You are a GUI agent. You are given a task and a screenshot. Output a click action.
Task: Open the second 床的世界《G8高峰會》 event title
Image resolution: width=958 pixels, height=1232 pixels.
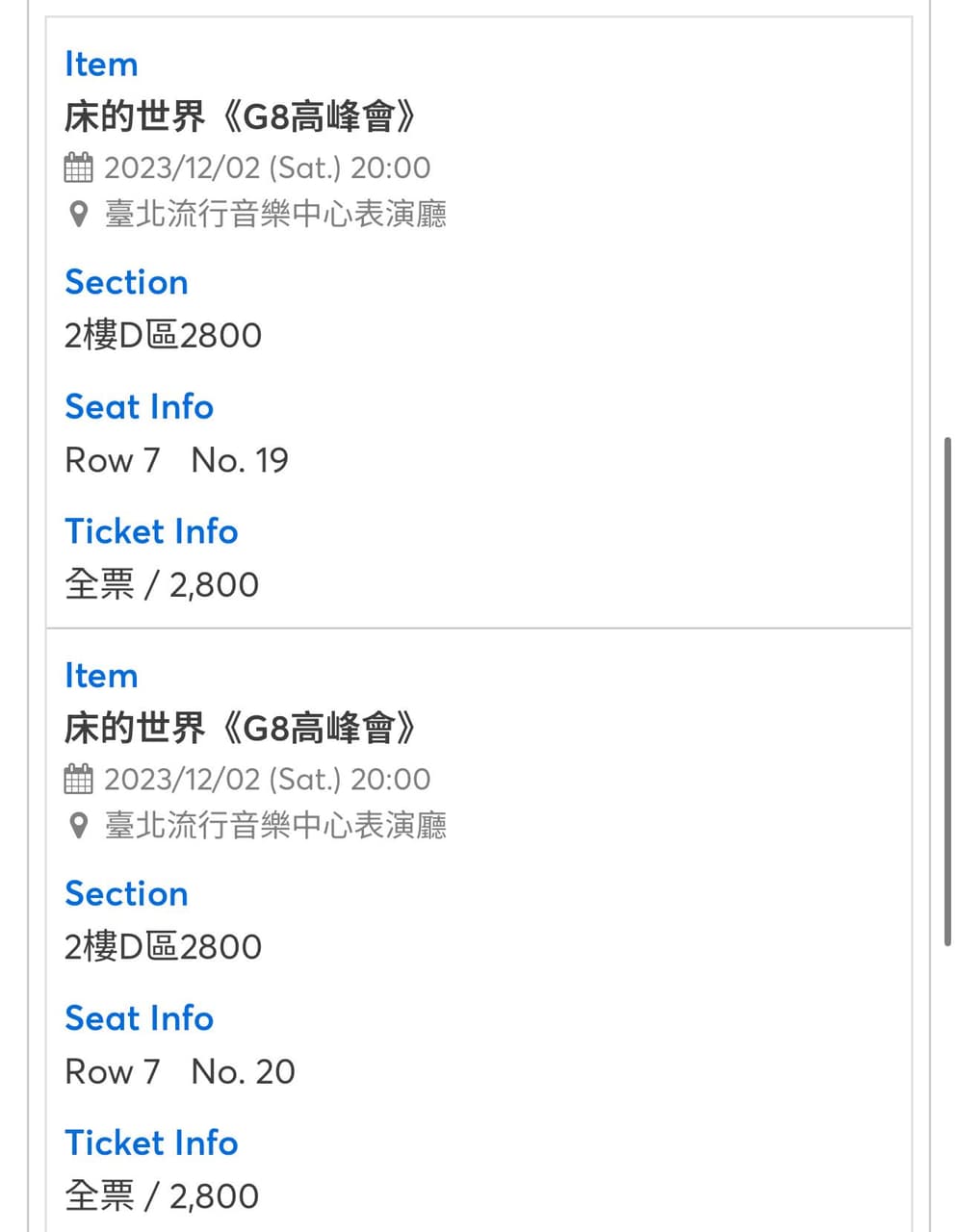tap(241, 728)
